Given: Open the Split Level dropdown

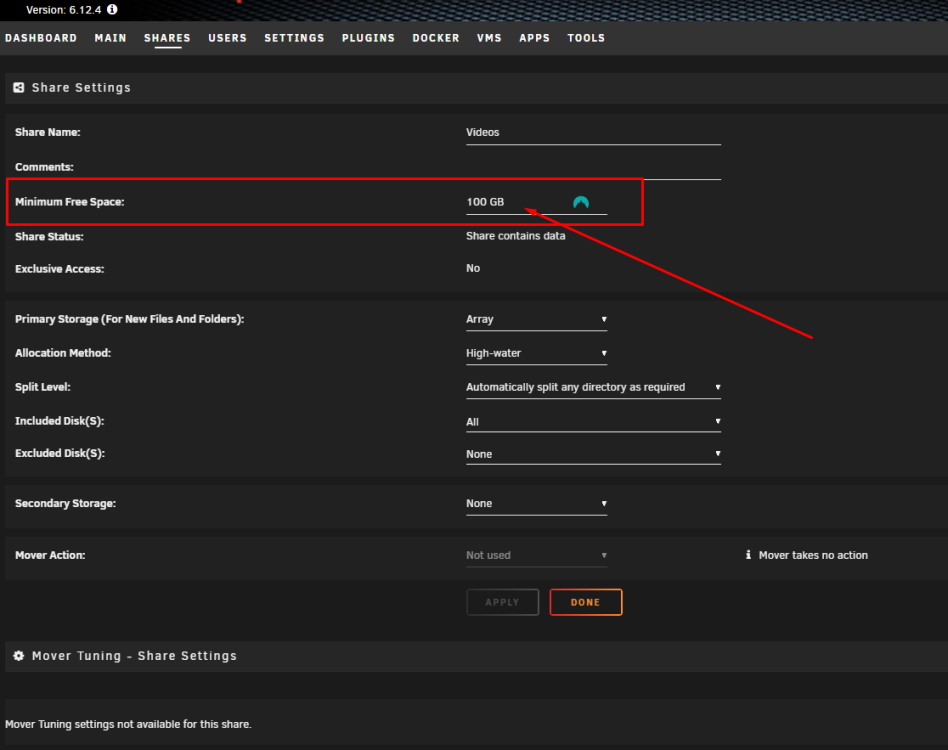Looking at the screenshot, I should tap(593, 387).
